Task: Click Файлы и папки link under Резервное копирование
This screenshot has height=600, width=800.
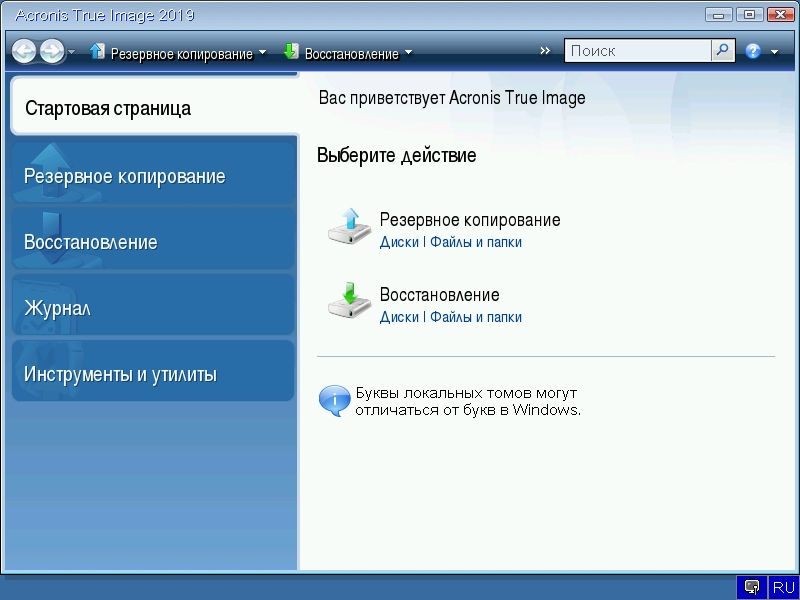Action: pyautogui.click(x=476, y=242)
